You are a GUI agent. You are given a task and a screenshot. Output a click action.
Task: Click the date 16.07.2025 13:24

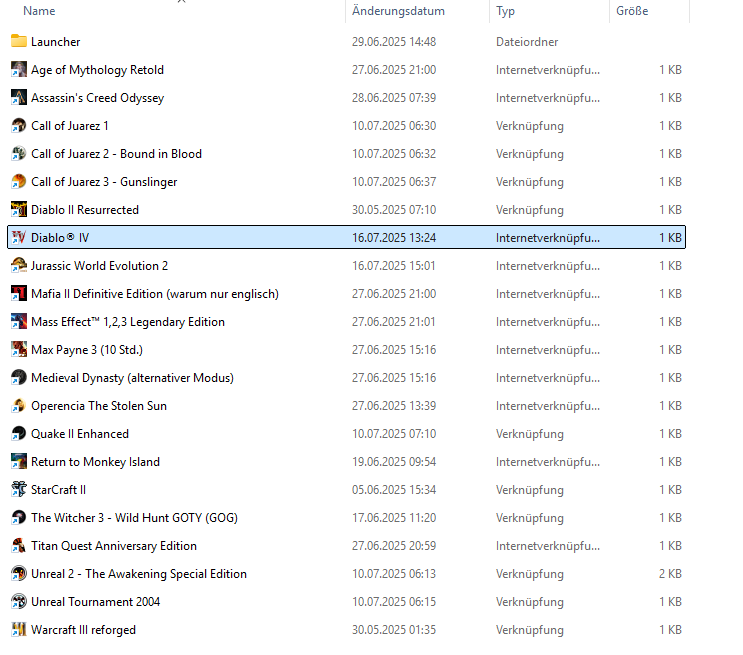point(394,237)
